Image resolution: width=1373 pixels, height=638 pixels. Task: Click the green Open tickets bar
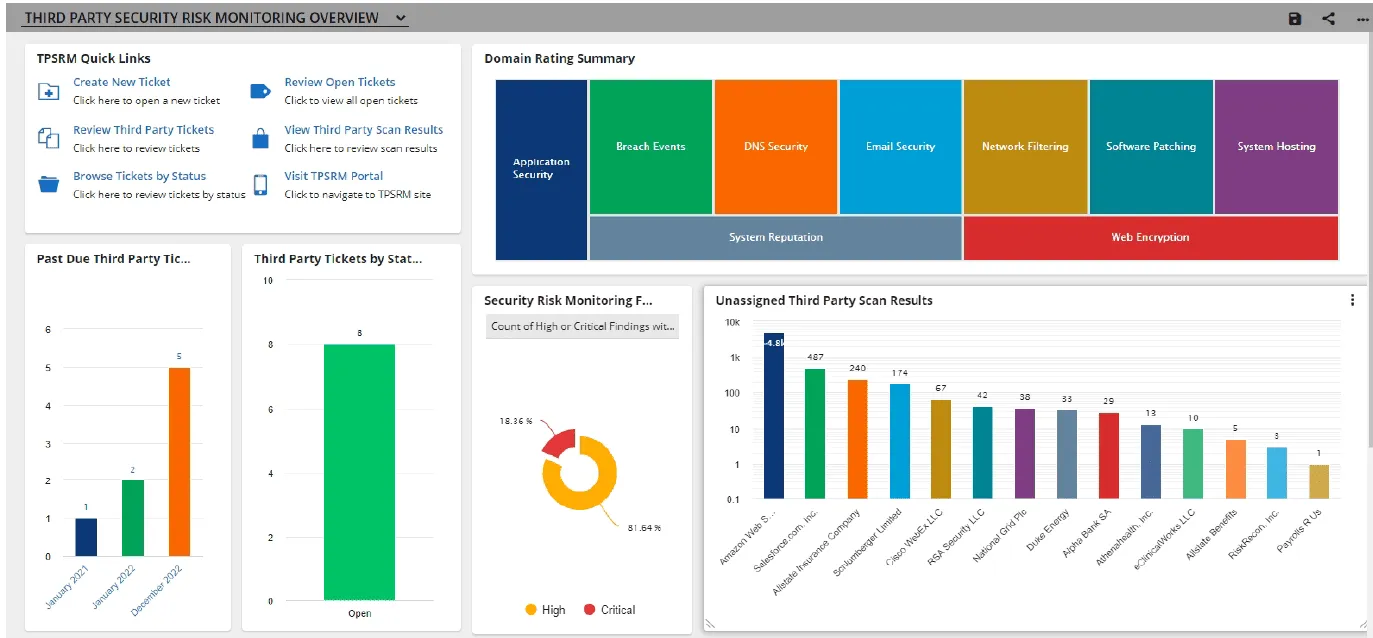359,471
